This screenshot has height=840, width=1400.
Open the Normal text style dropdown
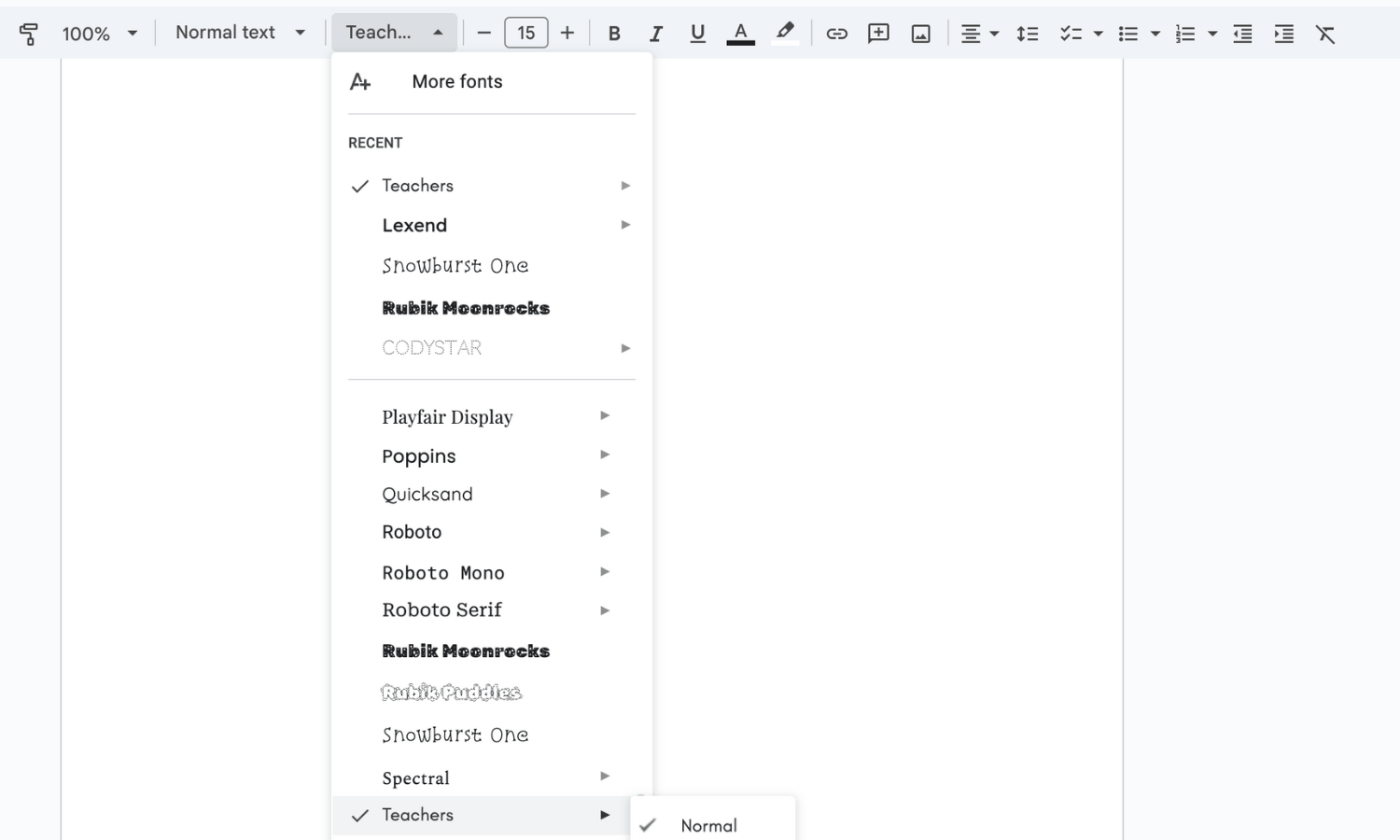coord(240,33)
